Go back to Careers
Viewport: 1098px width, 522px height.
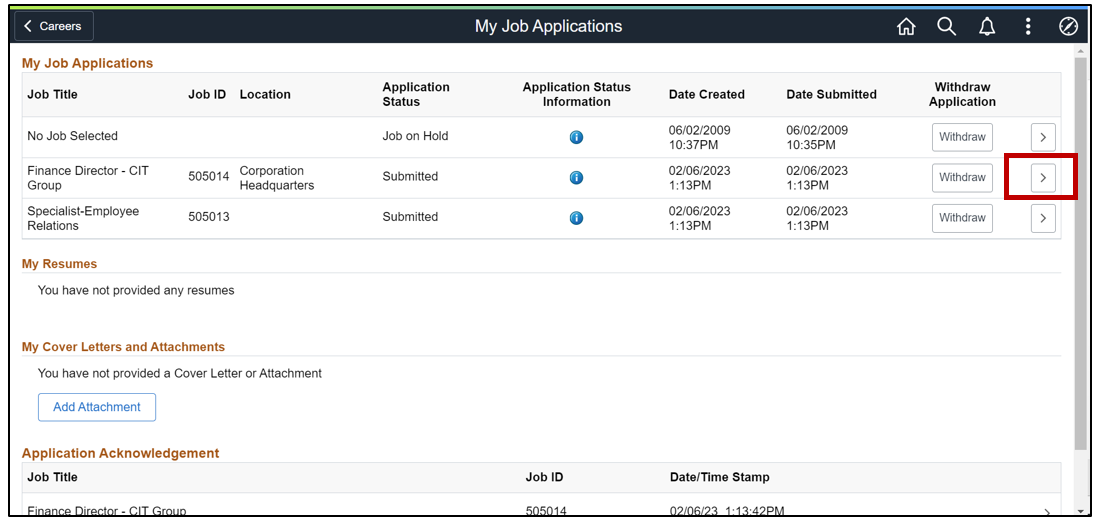point(54,26)
